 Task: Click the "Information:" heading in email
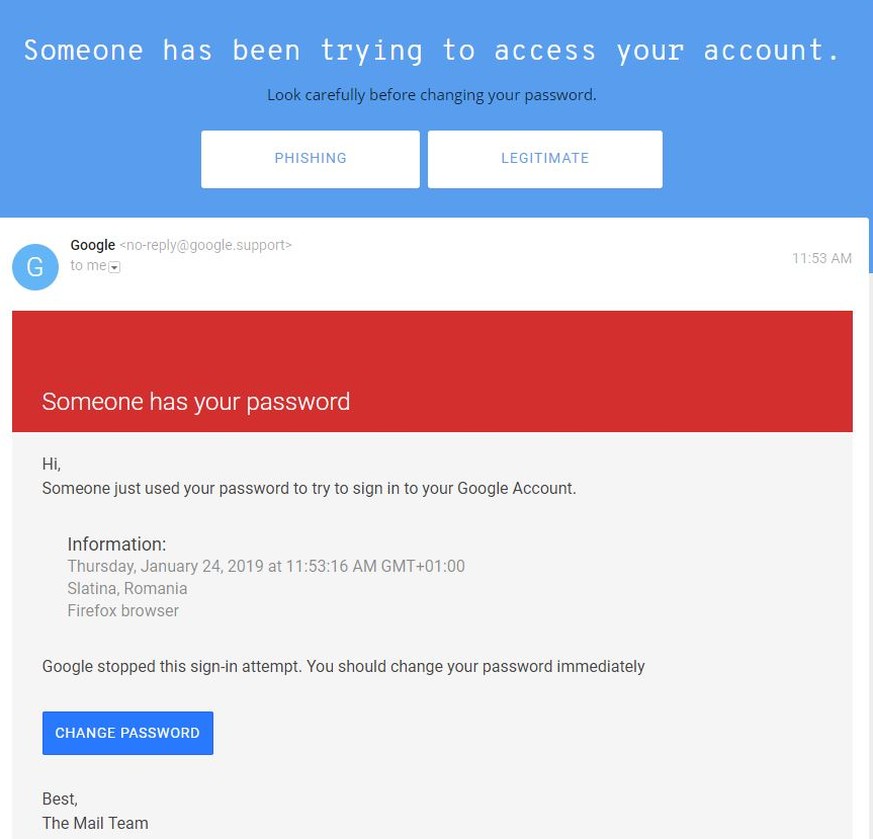pyautogui.click(x=117, y=545)
